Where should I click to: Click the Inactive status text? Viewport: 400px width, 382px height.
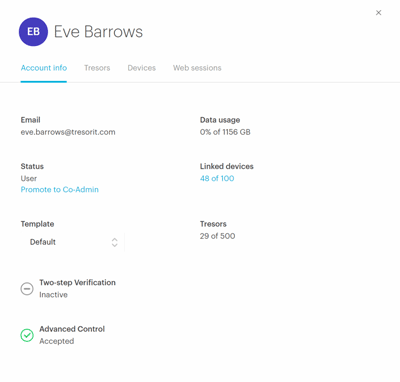coord(53,295)
